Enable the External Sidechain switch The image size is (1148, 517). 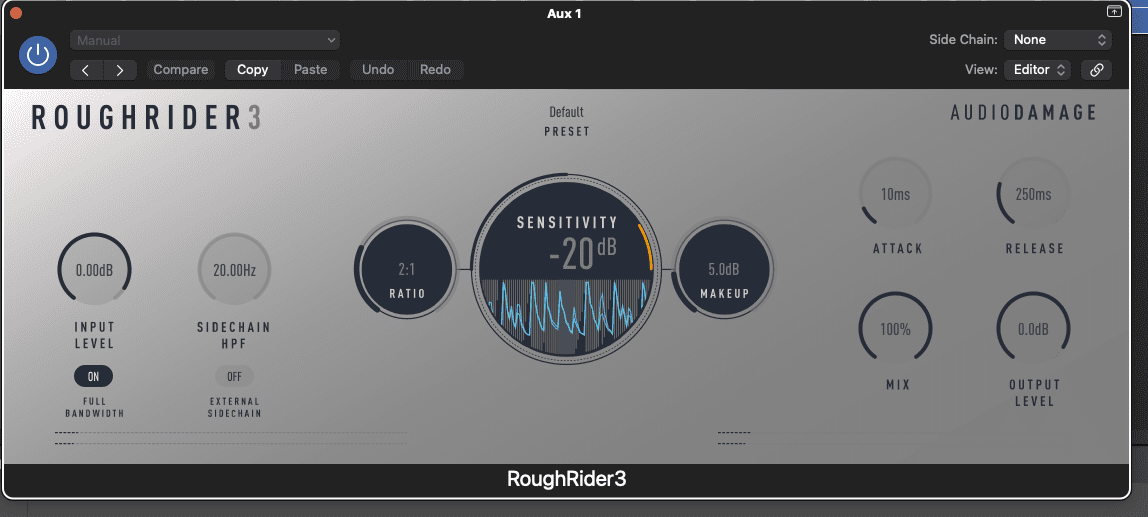pos(234,376)
